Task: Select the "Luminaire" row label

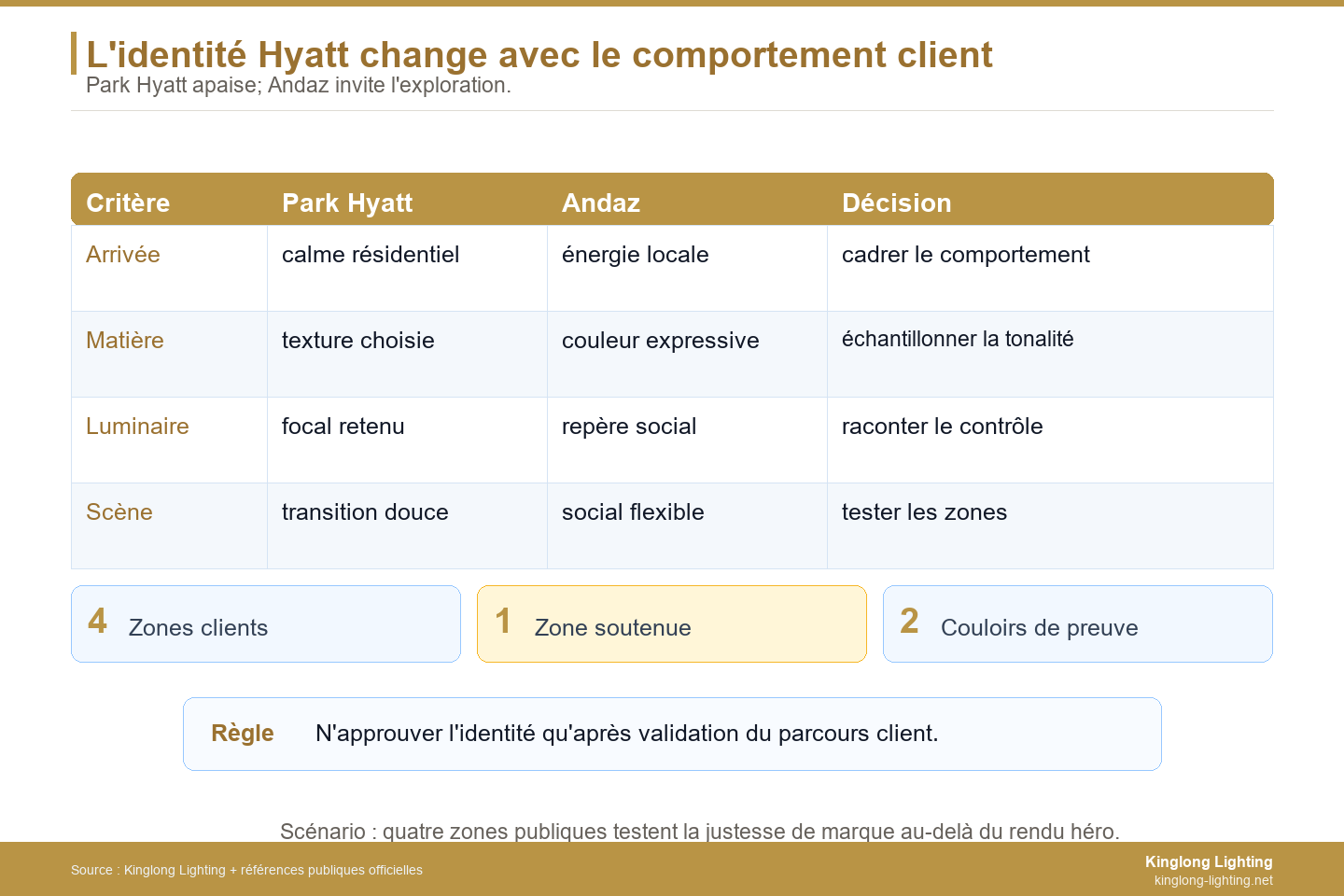Action: point(137,427)
